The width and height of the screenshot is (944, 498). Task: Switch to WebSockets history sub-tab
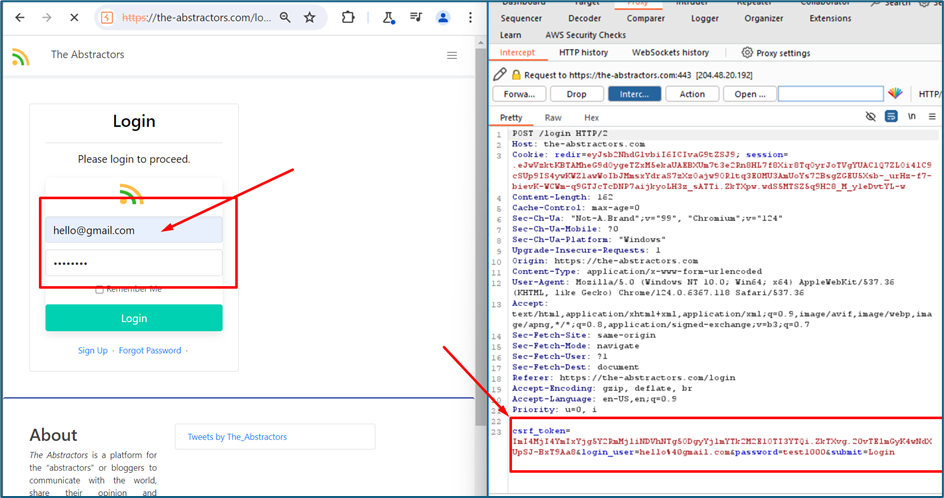670,52
